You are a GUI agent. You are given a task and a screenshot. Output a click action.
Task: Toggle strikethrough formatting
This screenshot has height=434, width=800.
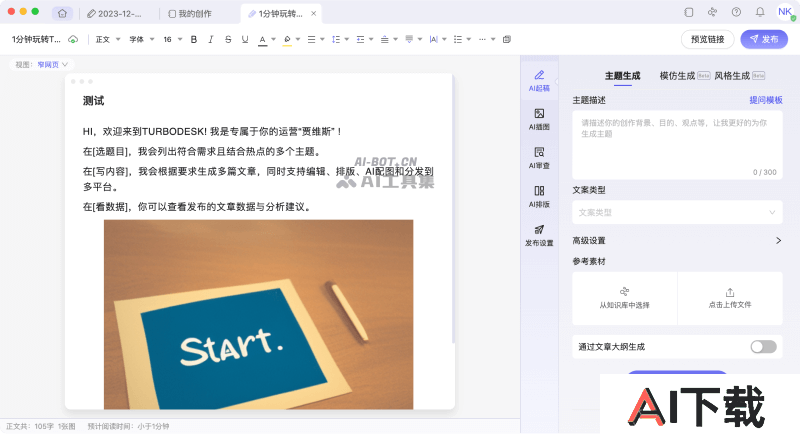pos(228,39)
